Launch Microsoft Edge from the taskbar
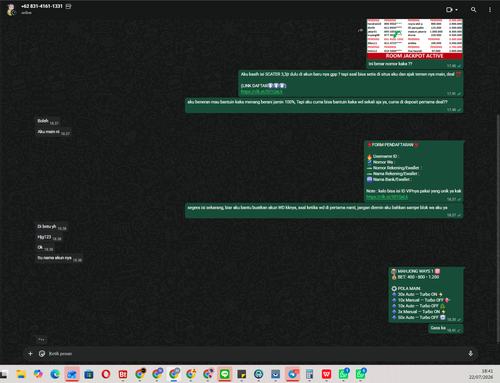 tap(55, 374)
